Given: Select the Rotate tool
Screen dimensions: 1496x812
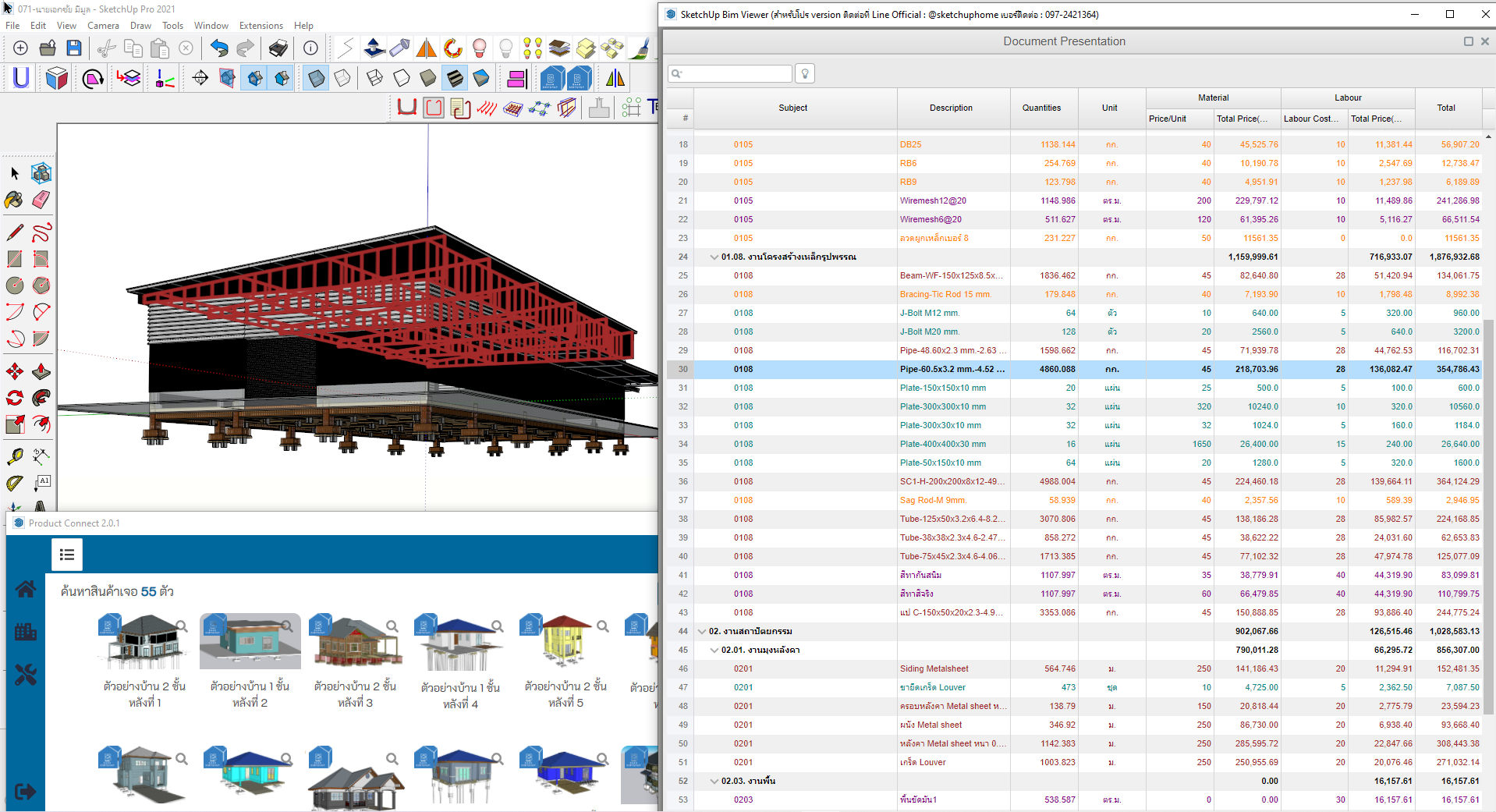Looking at the screenshot, I should (x=14, y=398).
